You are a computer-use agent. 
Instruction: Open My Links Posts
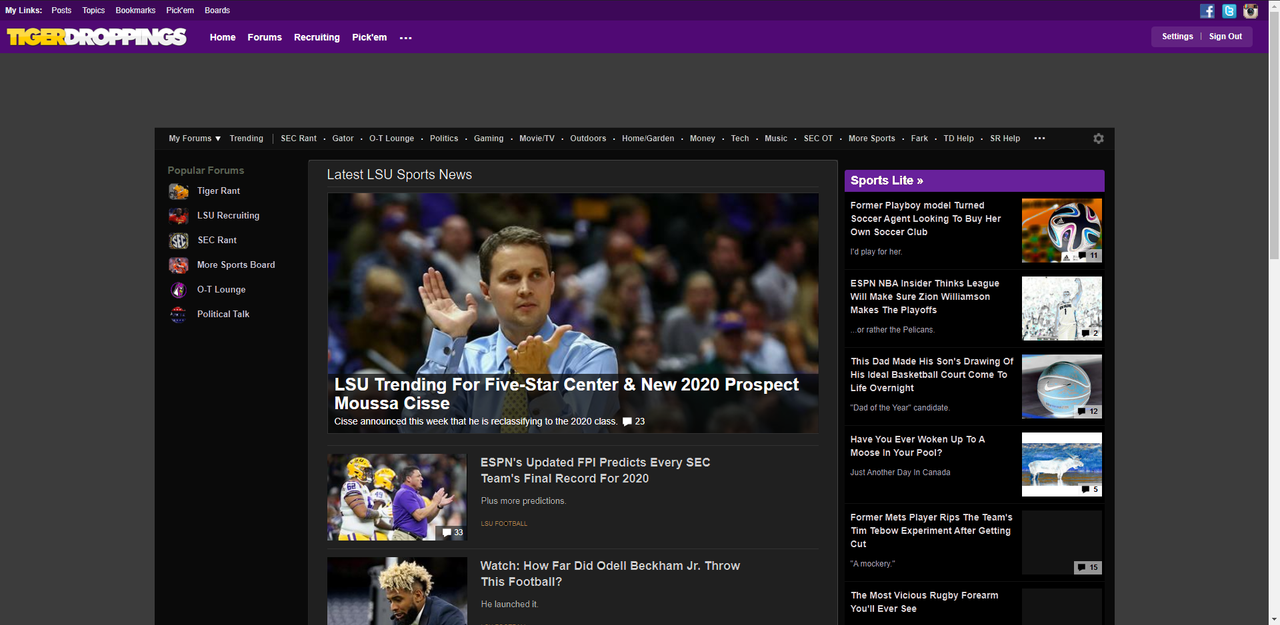click(x=61, y=11)
